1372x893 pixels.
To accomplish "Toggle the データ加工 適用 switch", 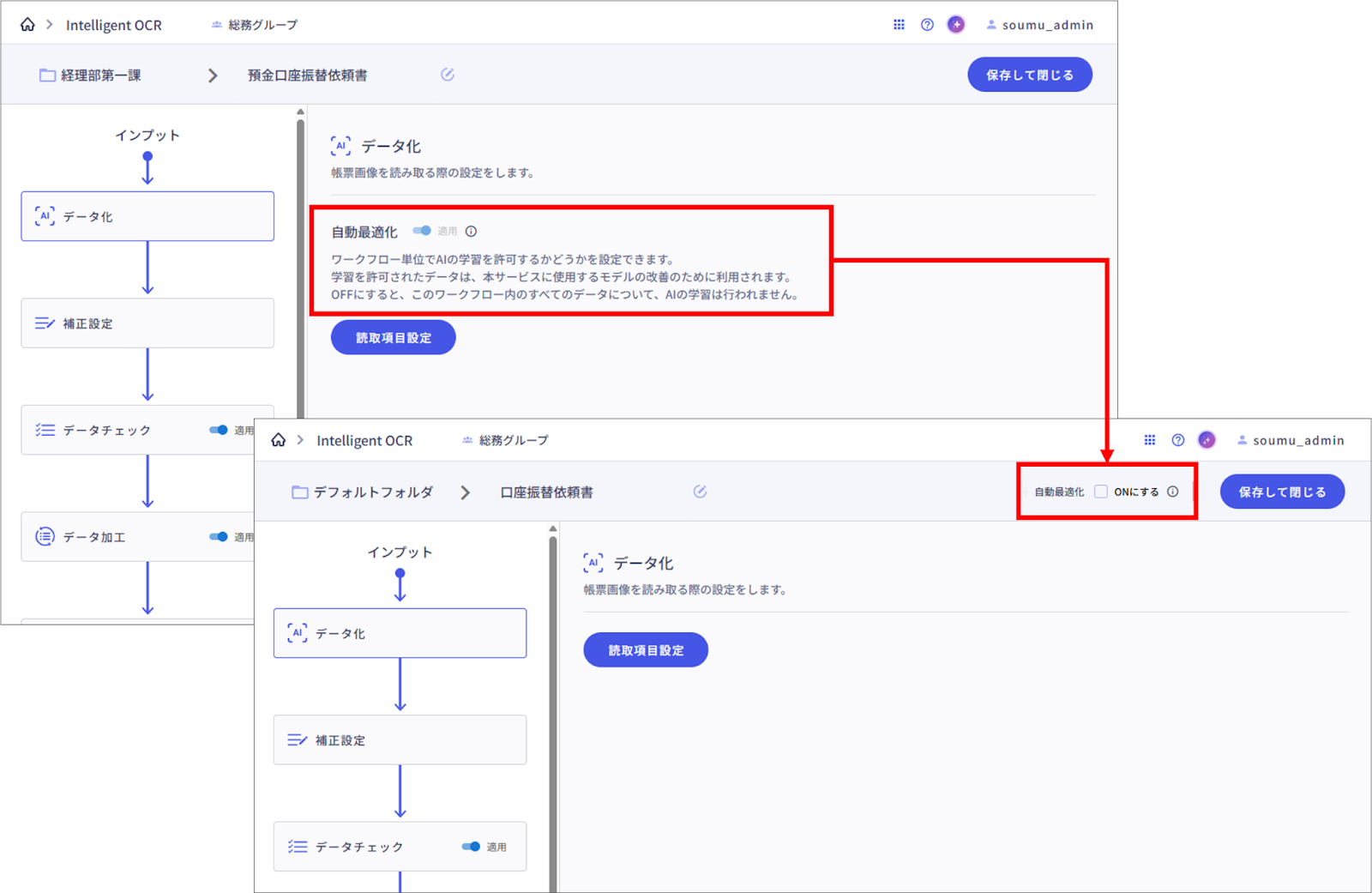I will (x=219, y=537).
